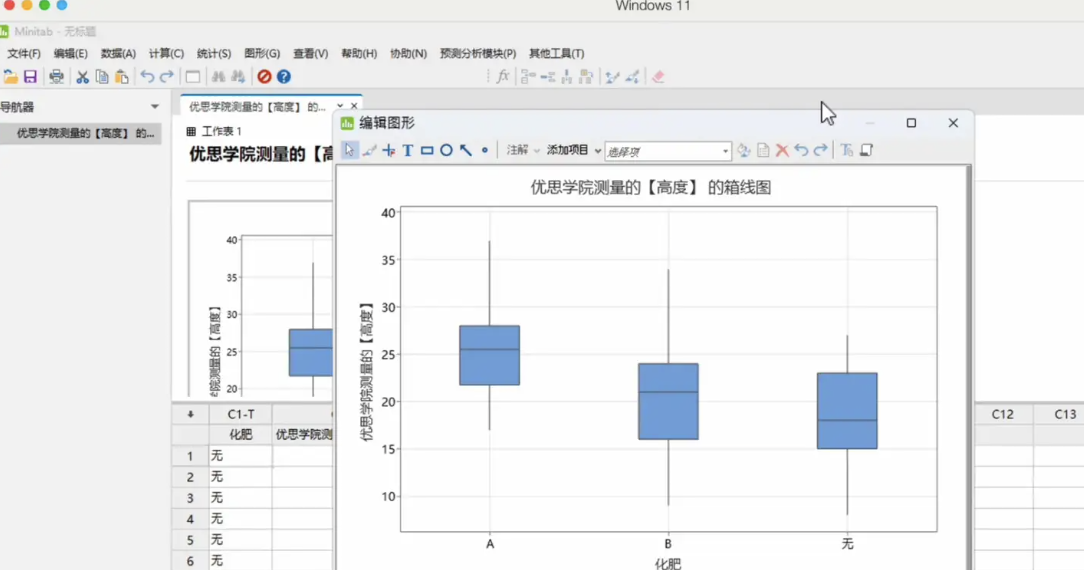Click the x-axis label 化肥 in graph

point(668,564)
